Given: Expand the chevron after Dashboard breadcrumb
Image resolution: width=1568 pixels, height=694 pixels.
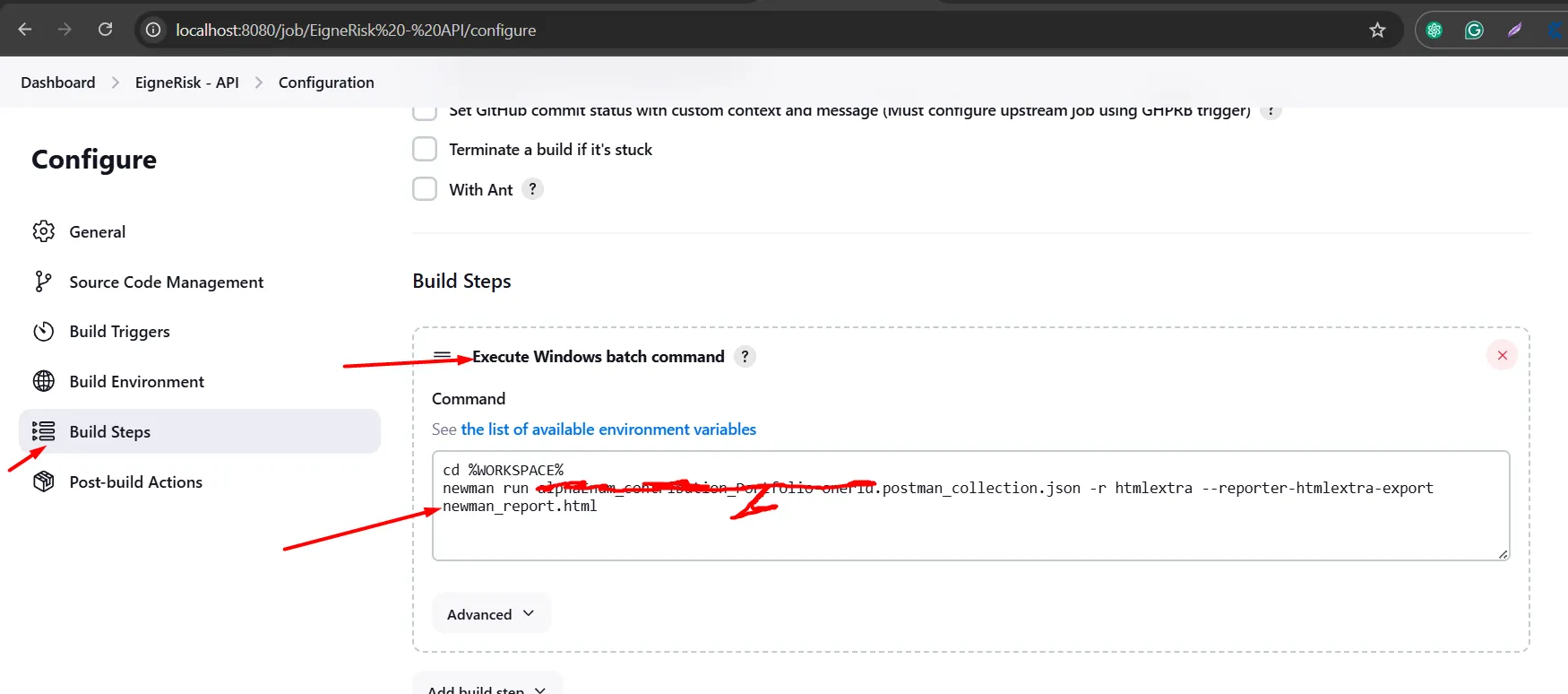Looking at the screenshot, I should [116, 82].
